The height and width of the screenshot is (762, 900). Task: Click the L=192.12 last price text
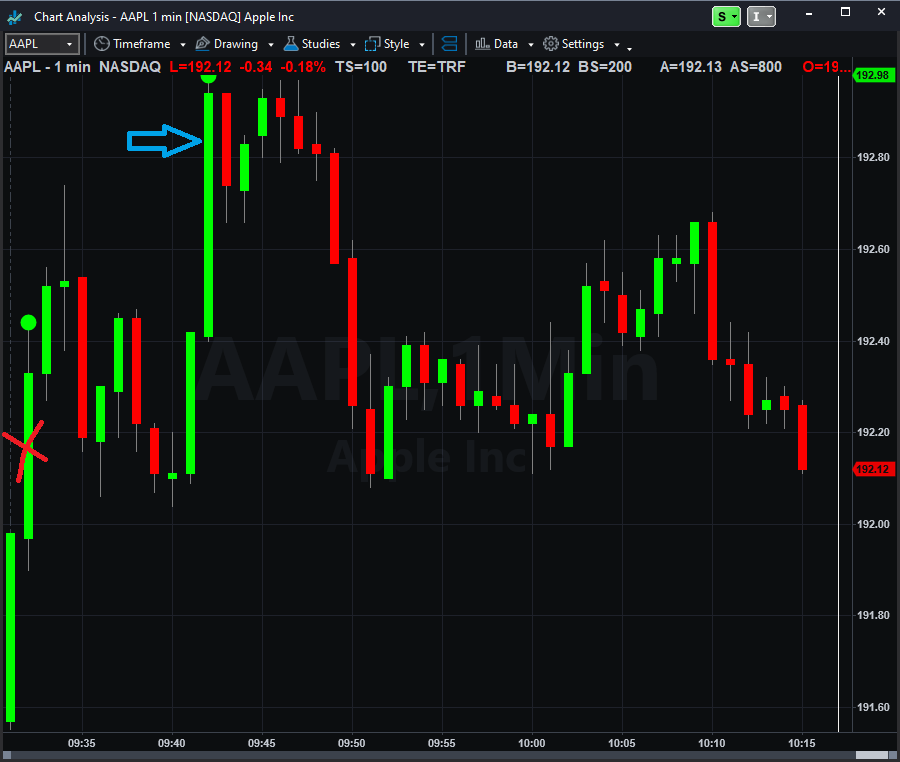coord(200,67)
